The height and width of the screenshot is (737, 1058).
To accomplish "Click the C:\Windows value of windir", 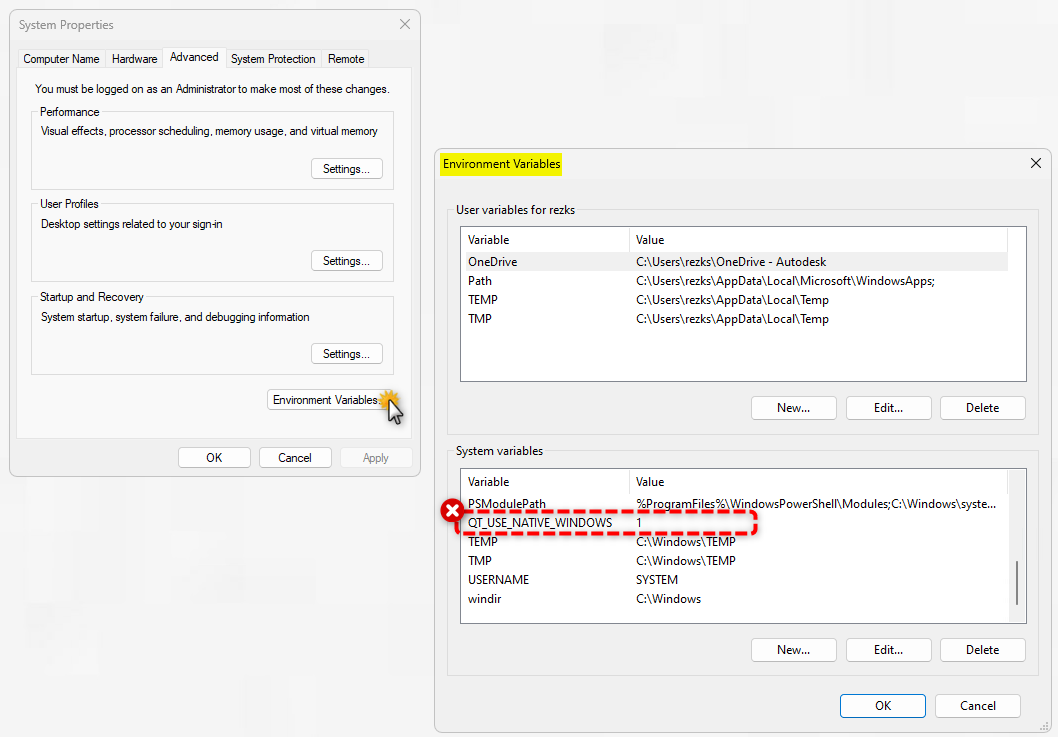I will click(x=669, y=599).
